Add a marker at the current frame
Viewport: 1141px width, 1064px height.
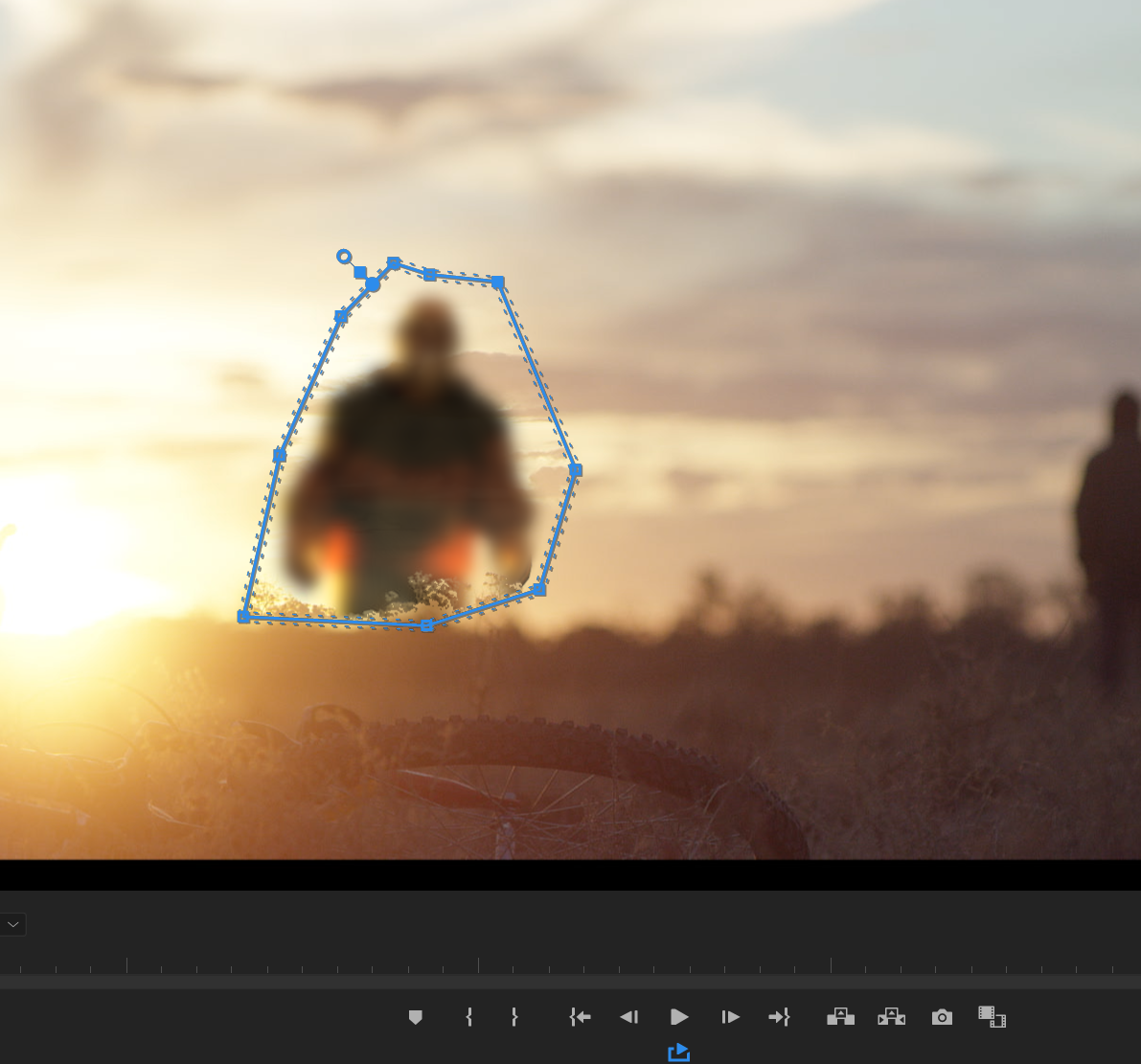pyautogui.click(x=416, y=1017)
